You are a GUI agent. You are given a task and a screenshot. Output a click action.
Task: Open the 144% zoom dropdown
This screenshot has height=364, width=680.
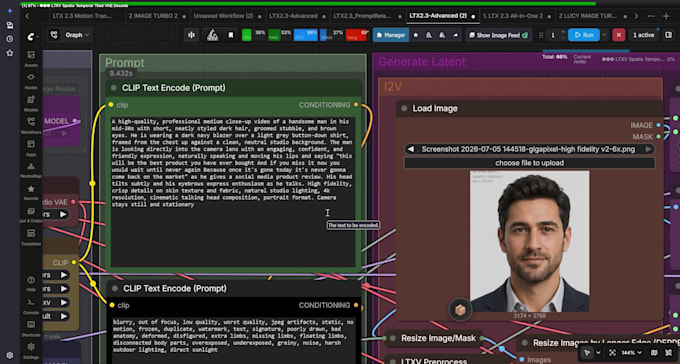[x=631, y=353]
